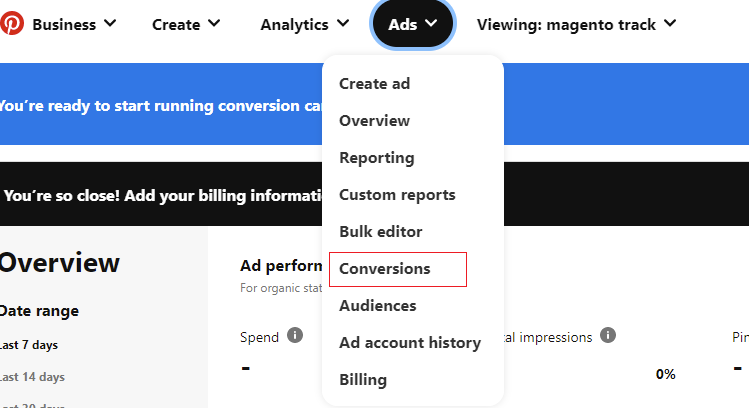This screenshot has width=749, height=408.
Task: Expand the Analytics dropdown
Action: click(305, 24)
